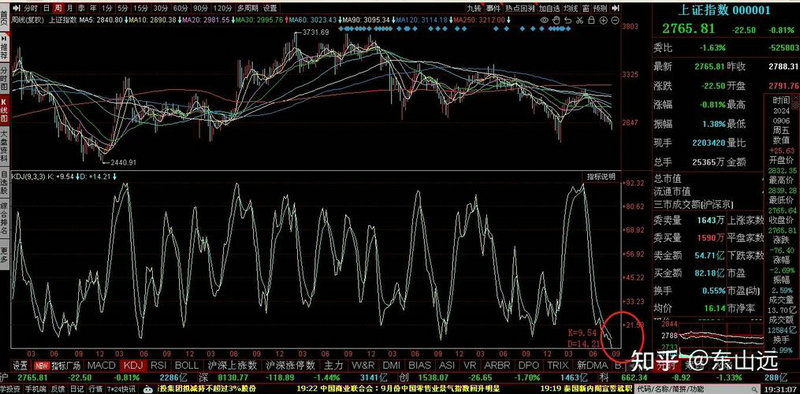800x394 pixels.
Task: Select the 季 quarterly period
Action: pyautogui.click(x=81, y=8)
